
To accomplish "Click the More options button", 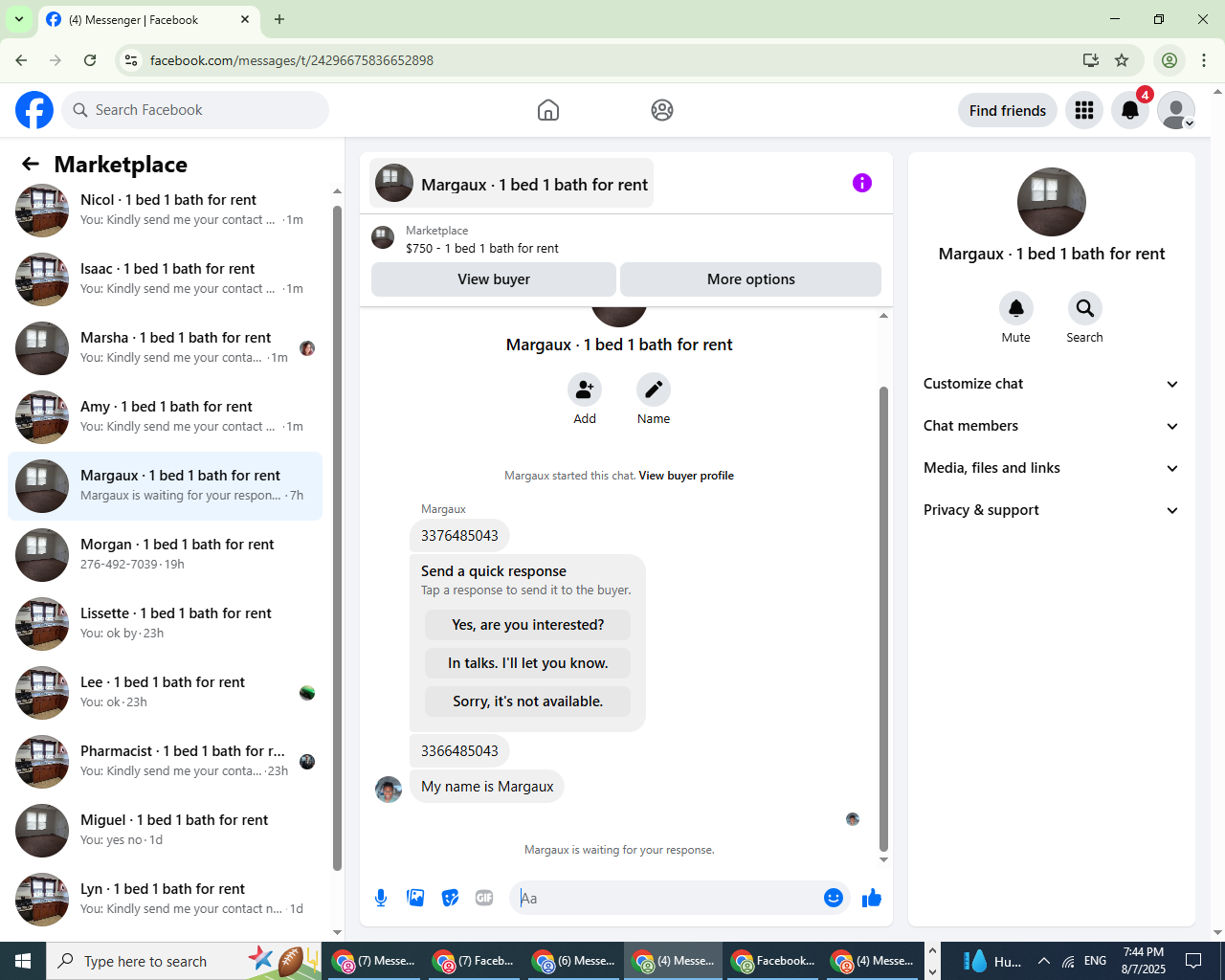I will [x=751, y=279].
